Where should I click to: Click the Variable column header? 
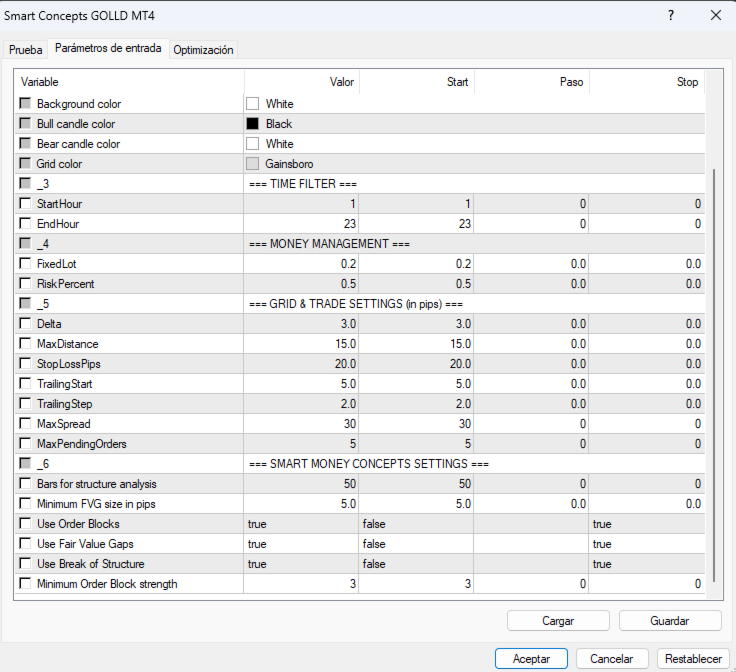tap(129, 82)
